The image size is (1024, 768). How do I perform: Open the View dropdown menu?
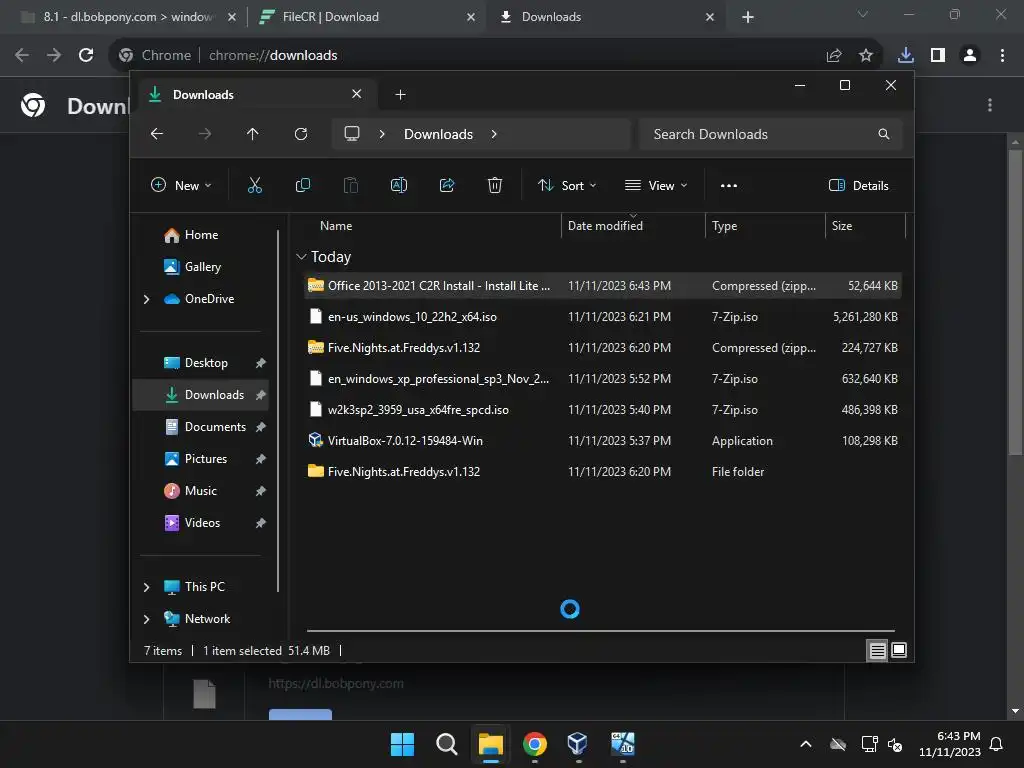pos(656,185)
